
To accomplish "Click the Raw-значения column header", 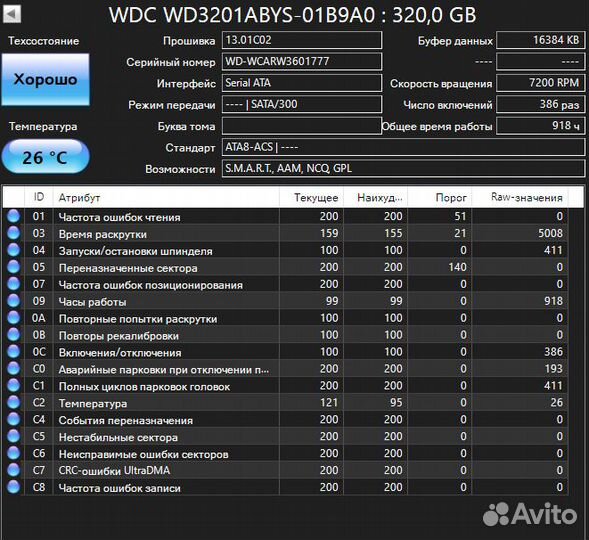I will [520, 197].
